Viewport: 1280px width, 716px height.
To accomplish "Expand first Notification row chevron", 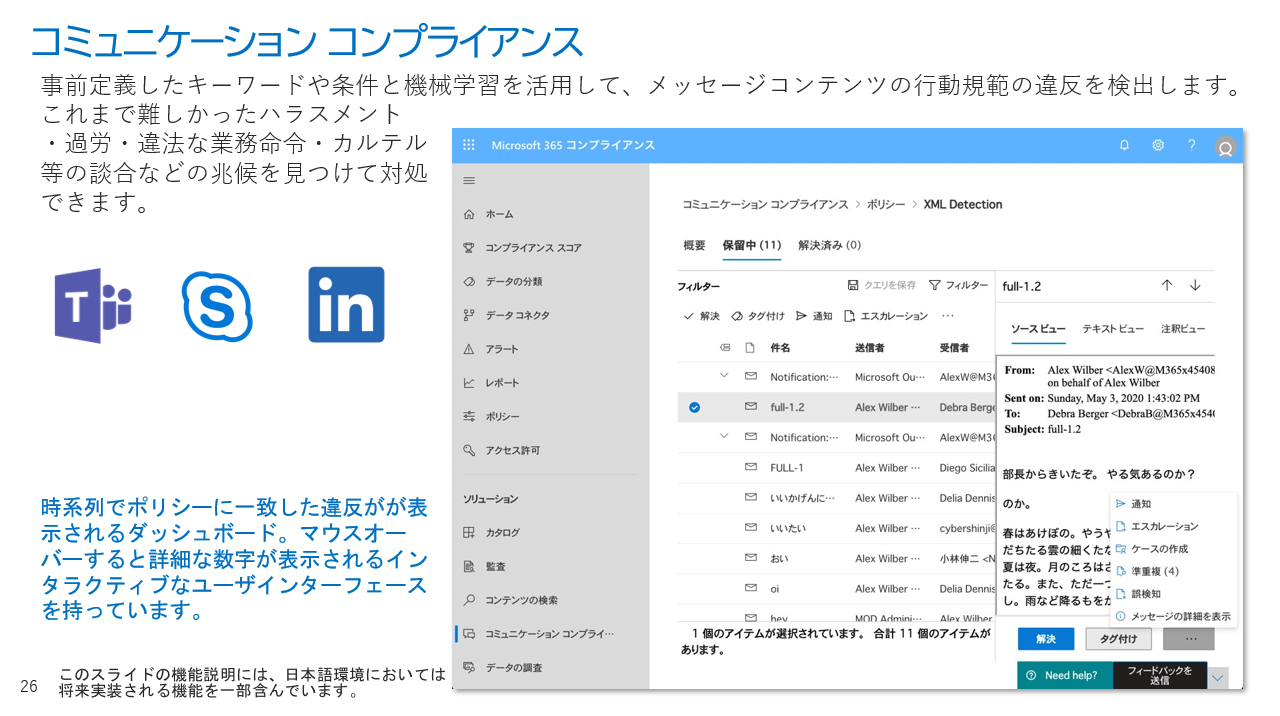I will [724, 377].
